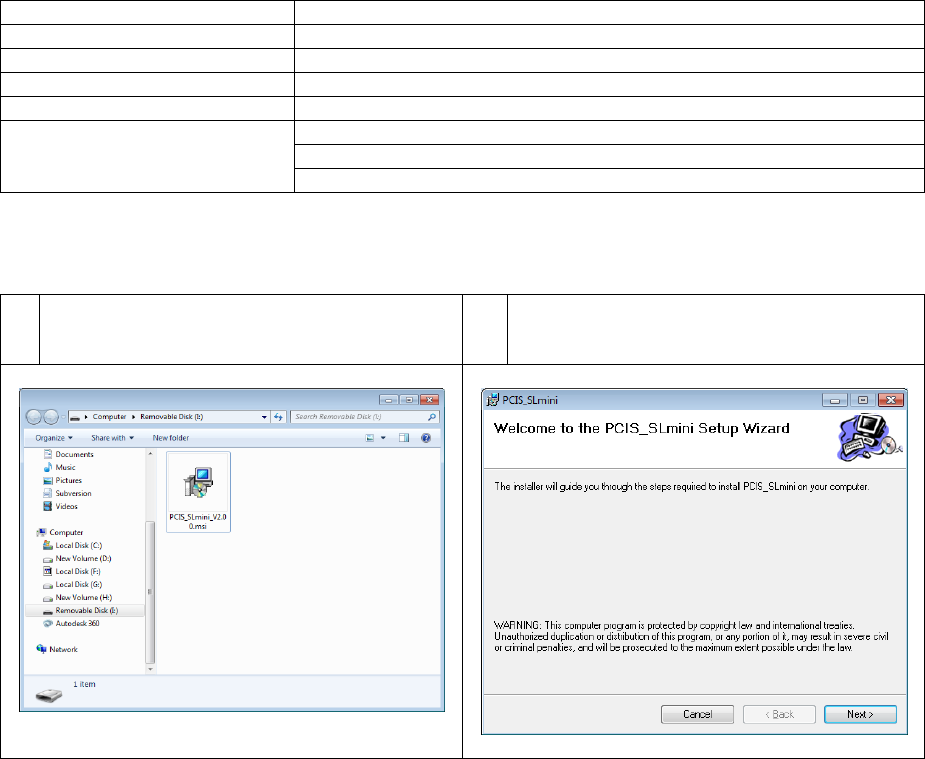The width and height of the screenshot is (925, 759).
Task: Open Autodesk 360 in the sidebar
Action: click(71, 623)
